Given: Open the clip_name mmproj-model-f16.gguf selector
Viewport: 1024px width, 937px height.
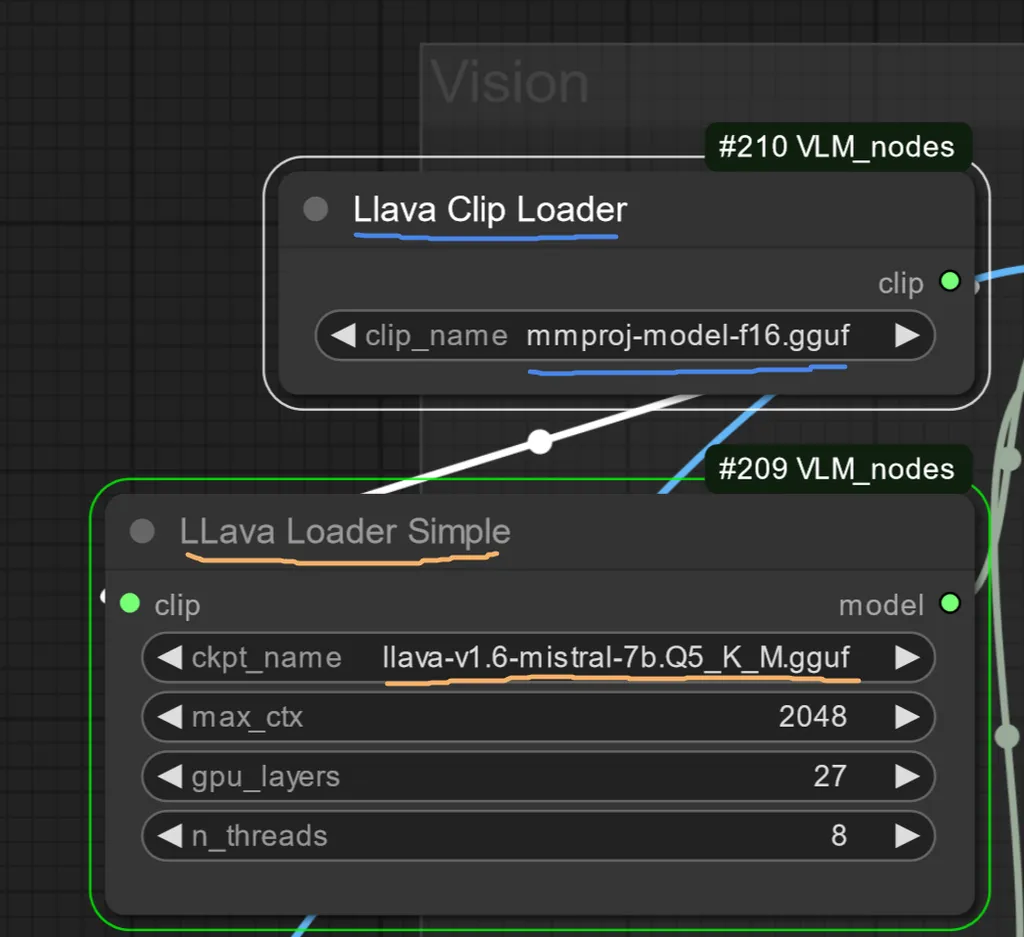Looking at the screenshot, I should (x=625, y=336).
